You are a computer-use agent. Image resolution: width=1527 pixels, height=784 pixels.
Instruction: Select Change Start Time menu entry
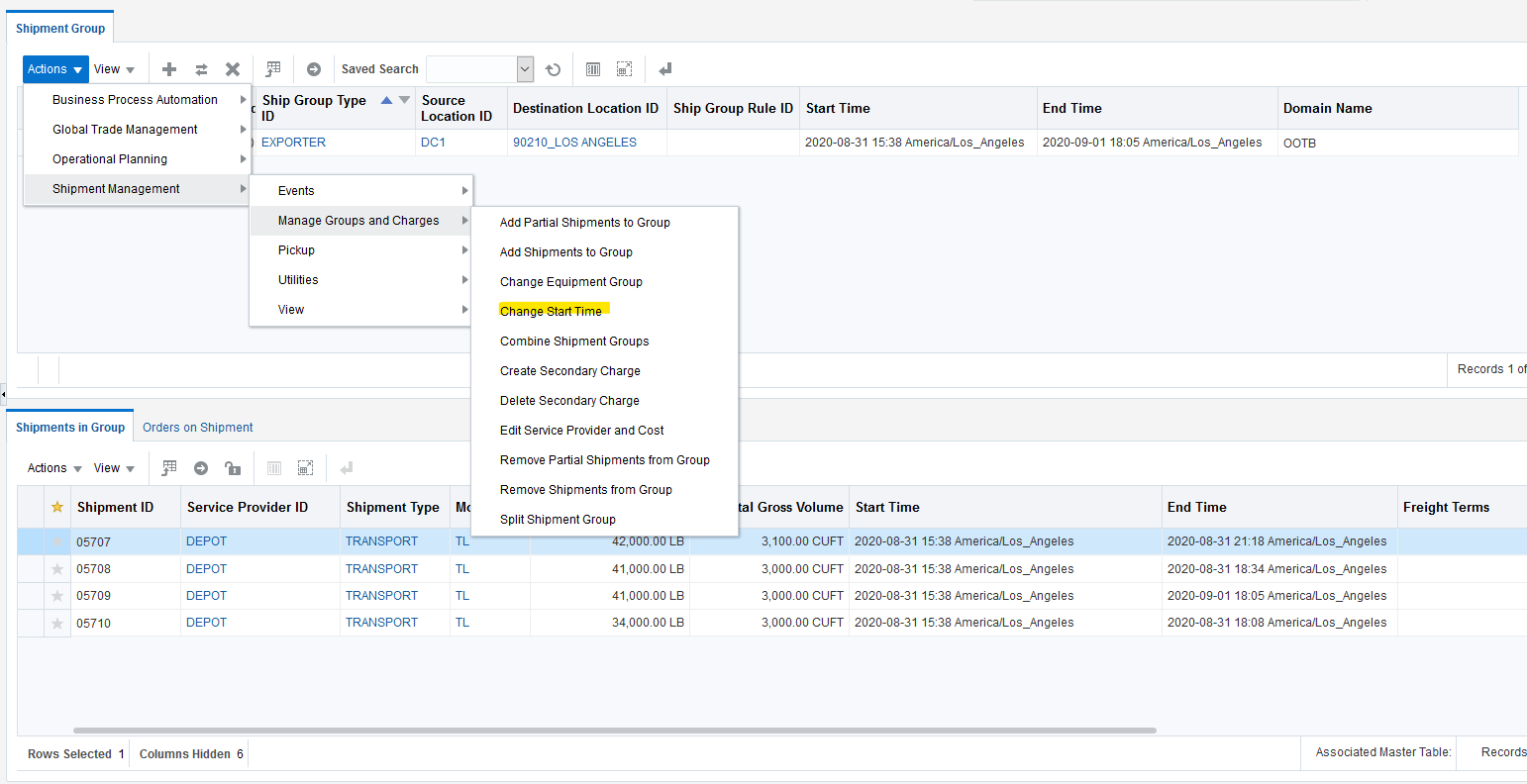pos(551,311)
